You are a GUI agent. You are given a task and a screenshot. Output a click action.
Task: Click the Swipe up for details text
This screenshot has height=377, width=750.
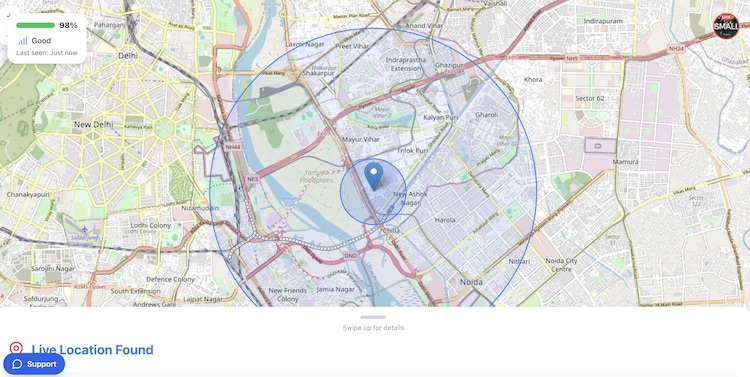tap(373, 328)
